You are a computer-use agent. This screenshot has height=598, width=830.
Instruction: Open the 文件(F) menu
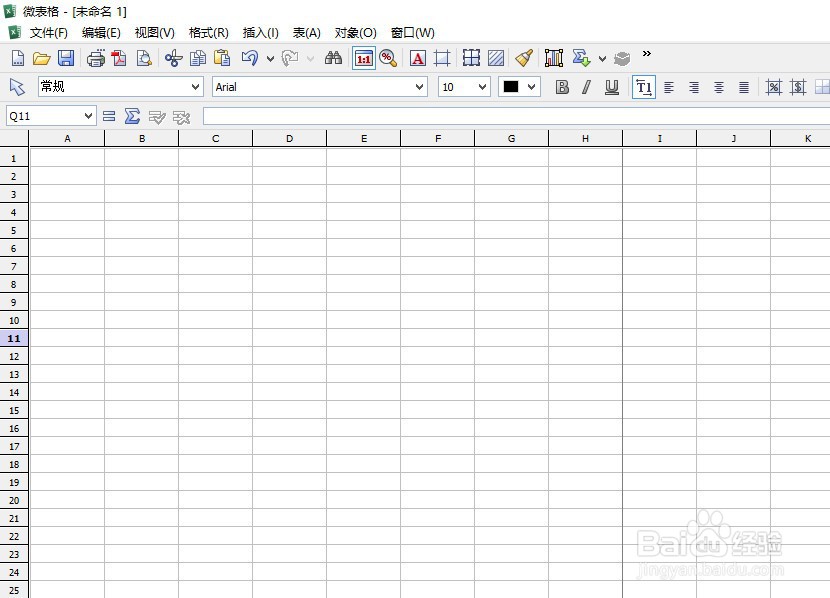tap(48, 33)
